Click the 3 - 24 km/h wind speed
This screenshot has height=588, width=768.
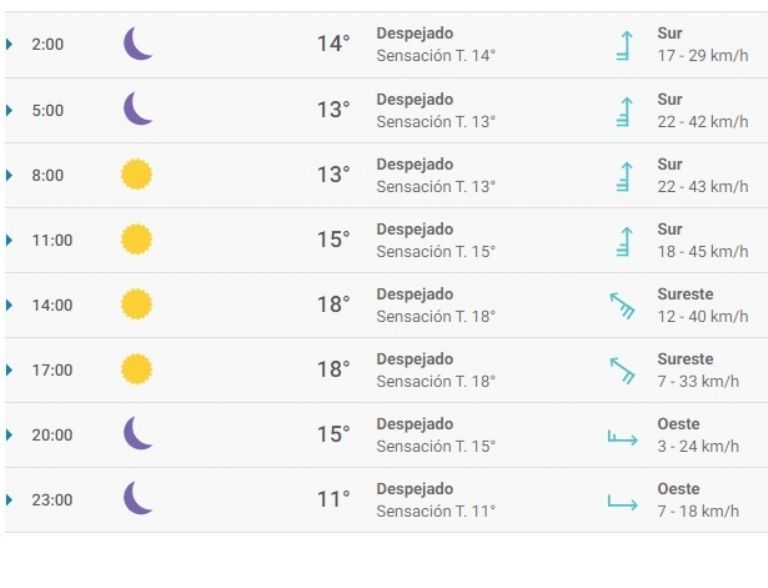698,446
